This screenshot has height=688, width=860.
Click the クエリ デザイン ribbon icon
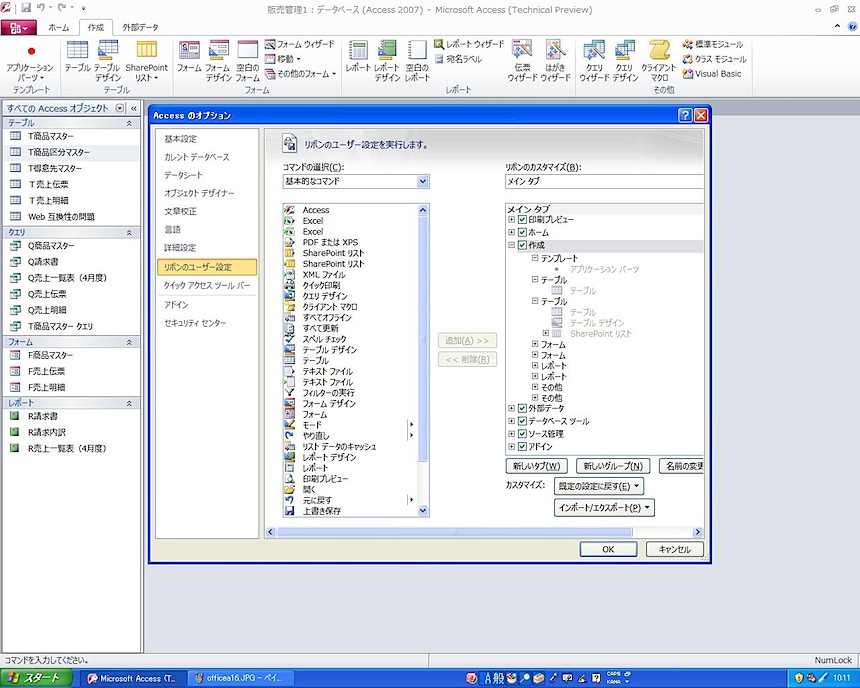point(625,61)
